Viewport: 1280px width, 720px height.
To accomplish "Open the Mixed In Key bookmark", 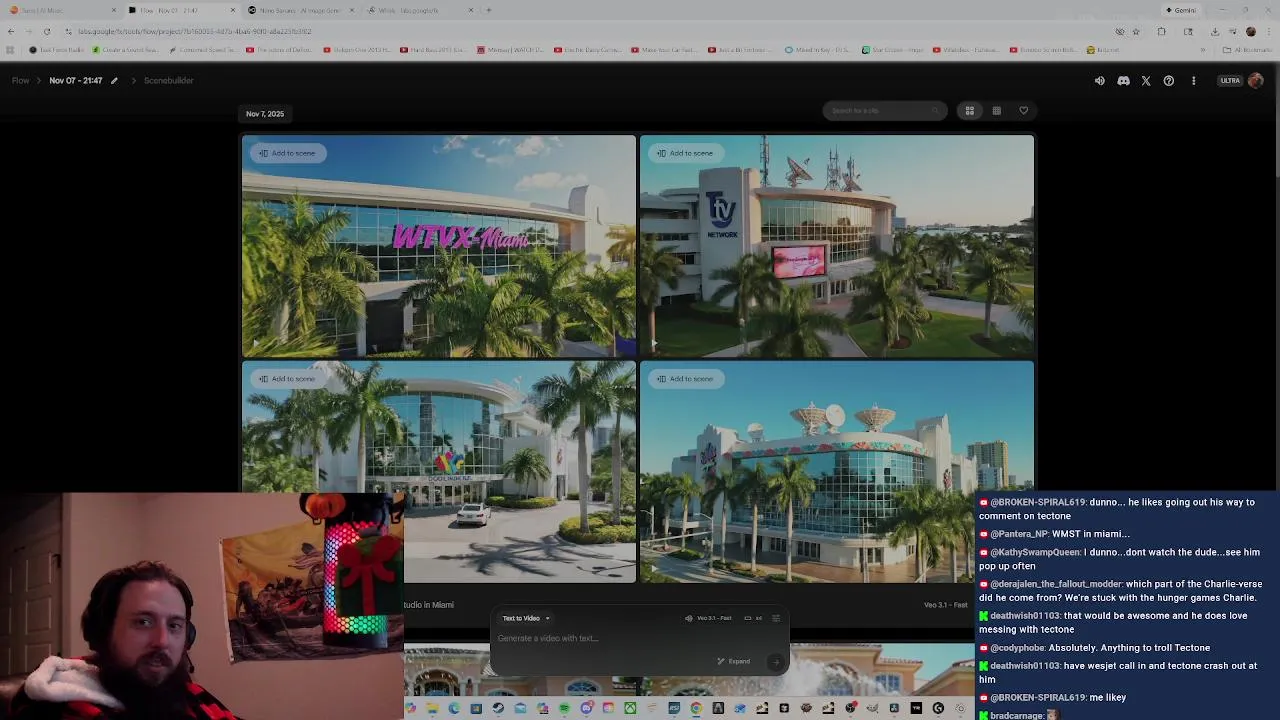I will [x=817, y=50].
